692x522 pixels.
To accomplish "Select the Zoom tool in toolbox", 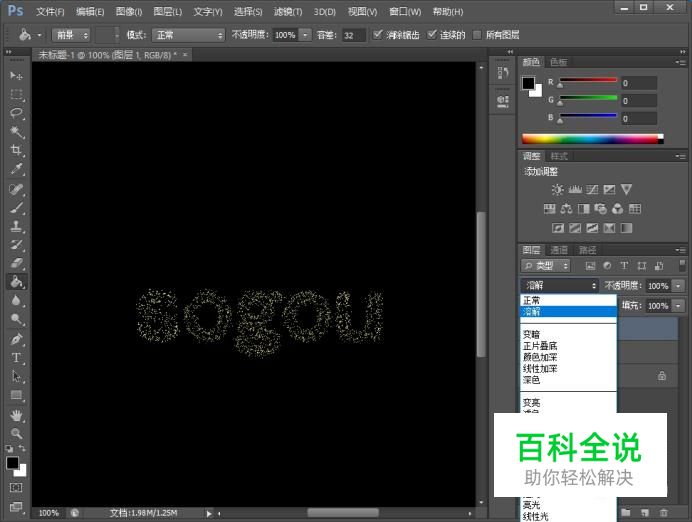I will coord(16,434).
